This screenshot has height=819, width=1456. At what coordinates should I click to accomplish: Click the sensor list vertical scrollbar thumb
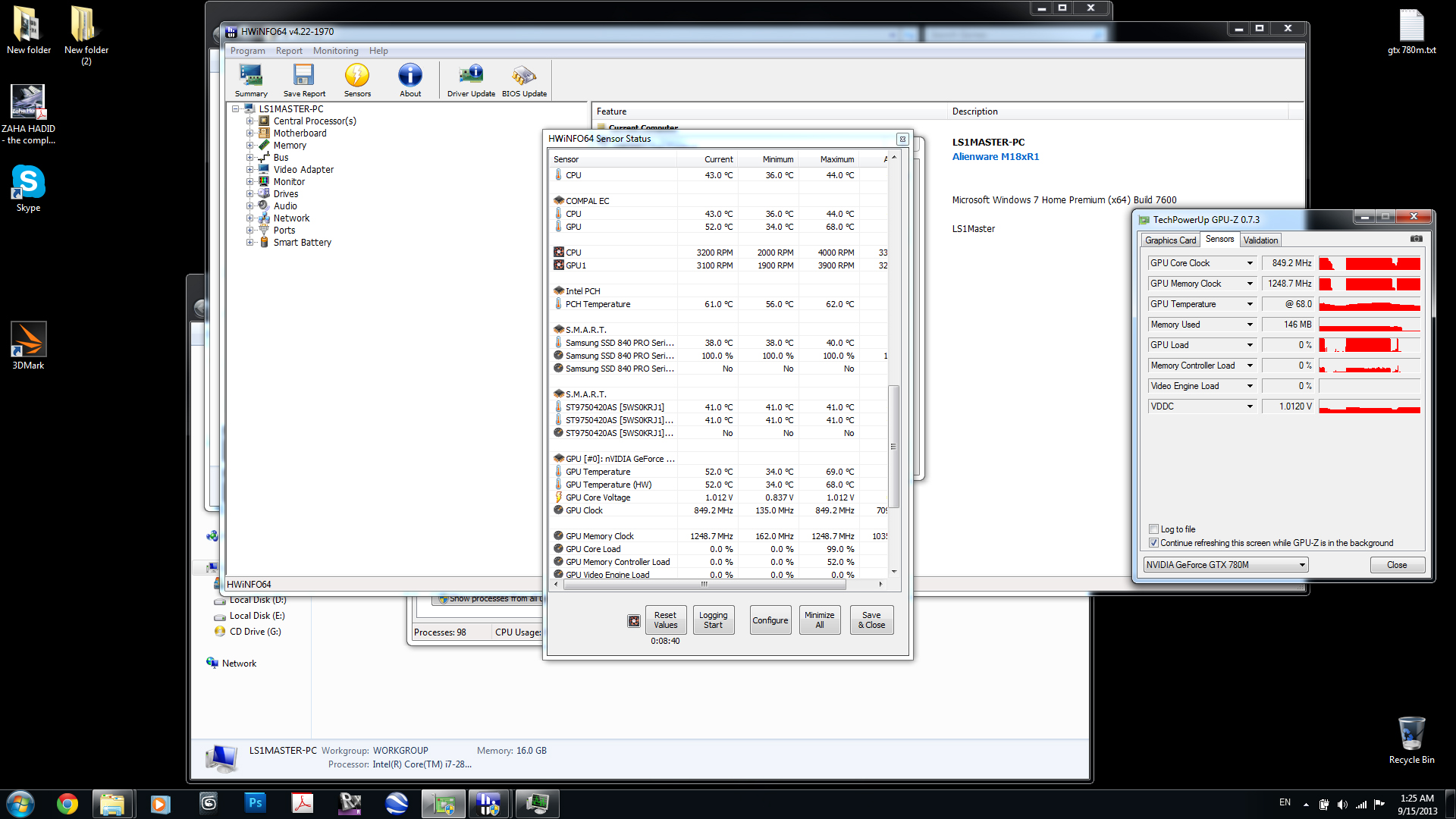[893, 447]
